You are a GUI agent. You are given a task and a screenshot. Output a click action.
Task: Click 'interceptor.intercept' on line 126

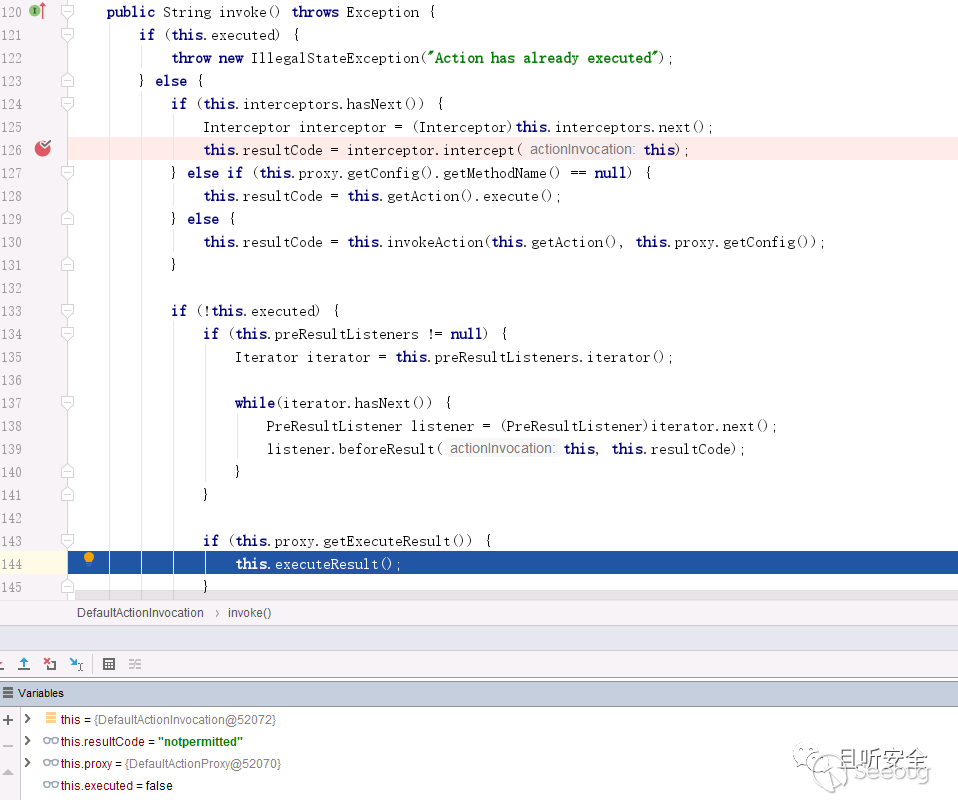431,150
